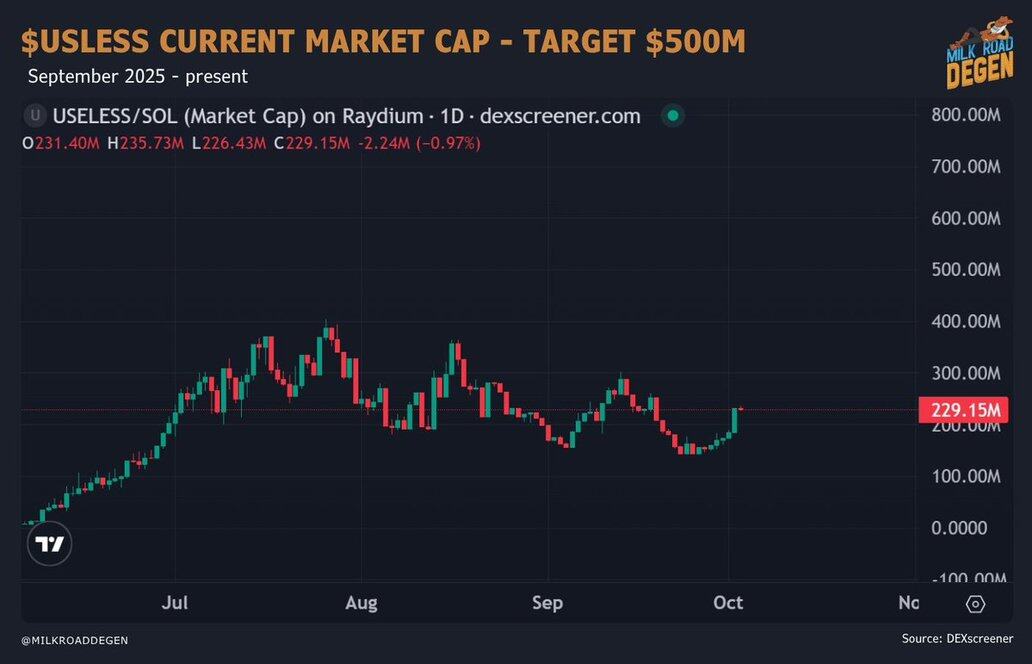The height and width of the screenshot is (664, 1032).
Task: Click the Sep label on time axis
Action: 547,603
